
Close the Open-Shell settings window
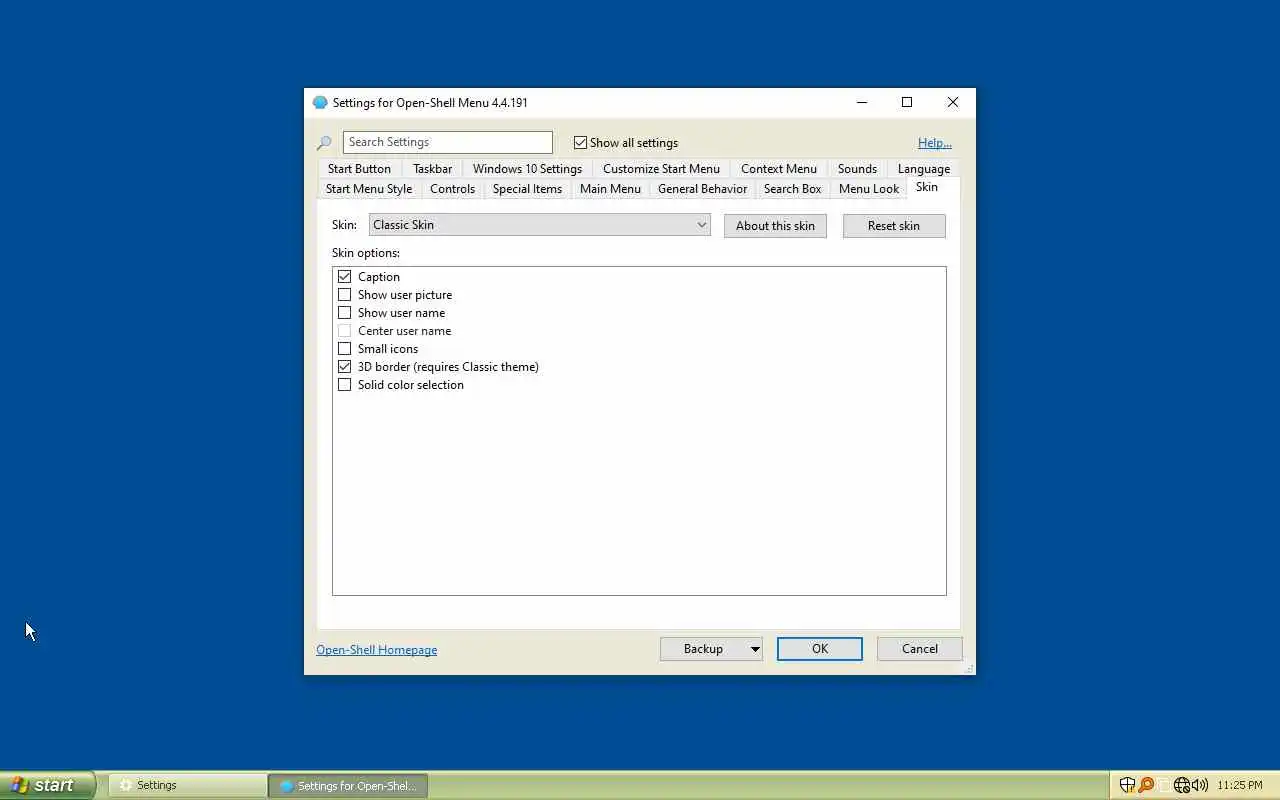pos(953,102)
